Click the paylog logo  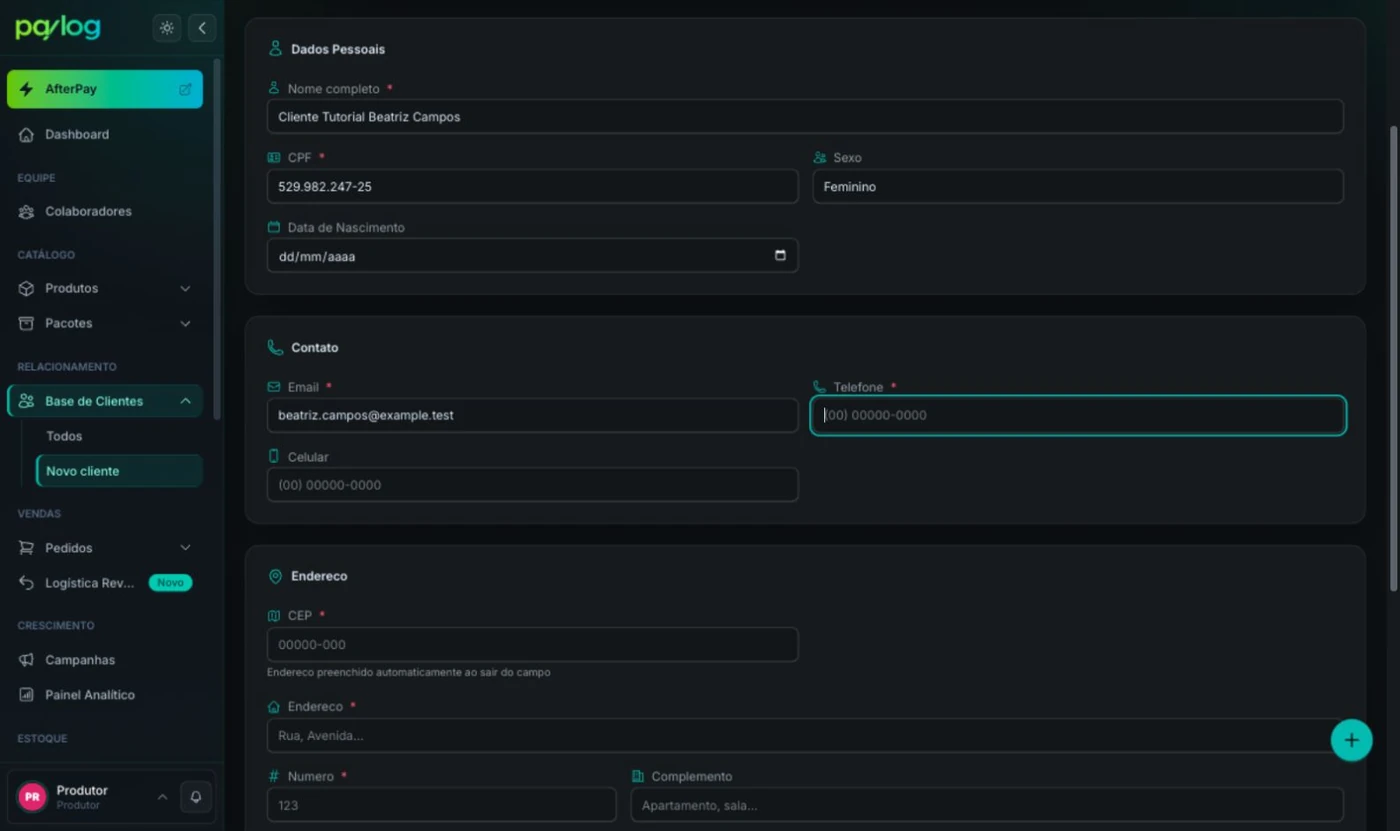click(x=58, y=28)
